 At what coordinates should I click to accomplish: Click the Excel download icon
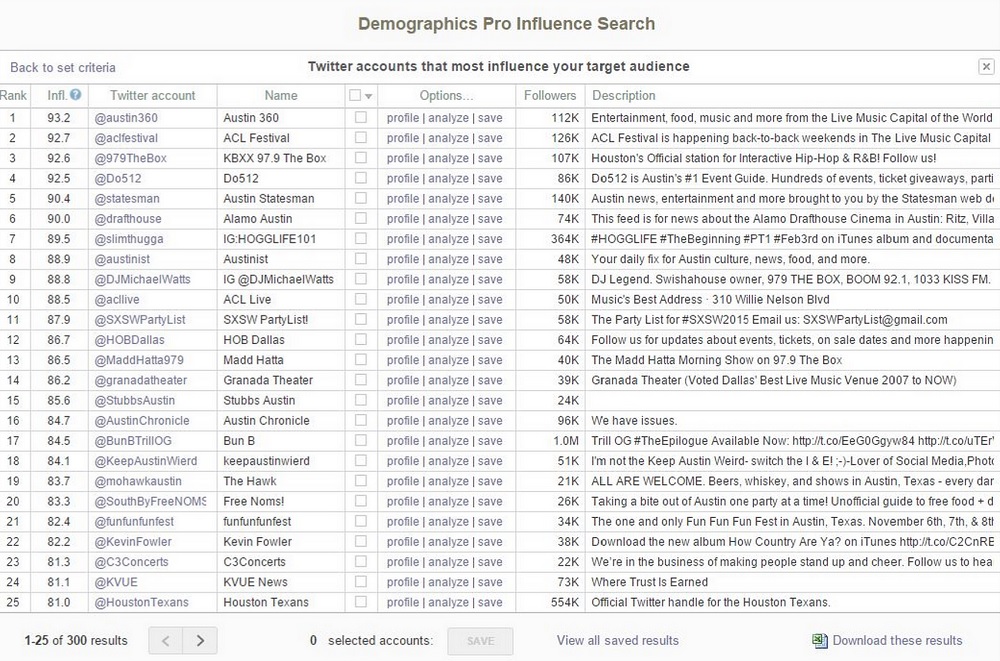coord(820,641)
